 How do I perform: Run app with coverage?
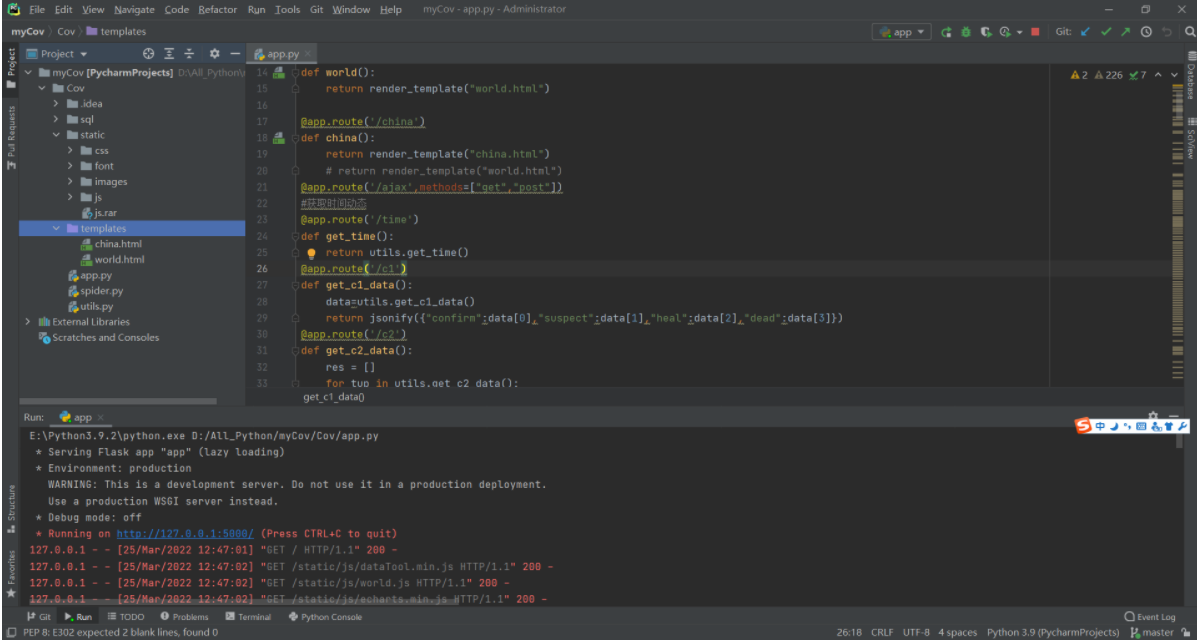(985, 31)
